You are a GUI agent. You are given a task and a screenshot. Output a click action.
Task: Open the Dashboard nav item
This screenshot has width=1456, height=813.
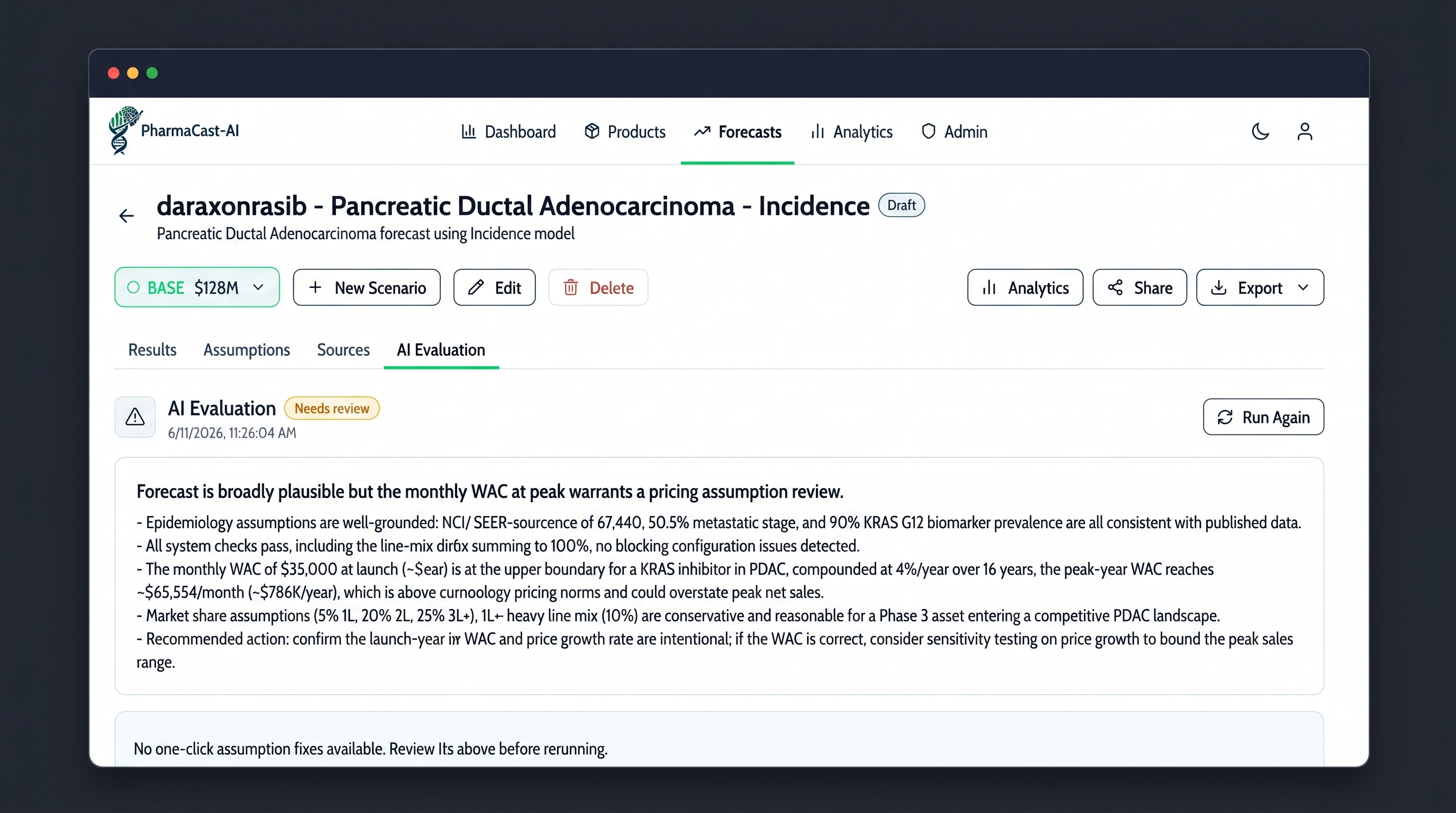pyautogui.click(x=508, y=132)
